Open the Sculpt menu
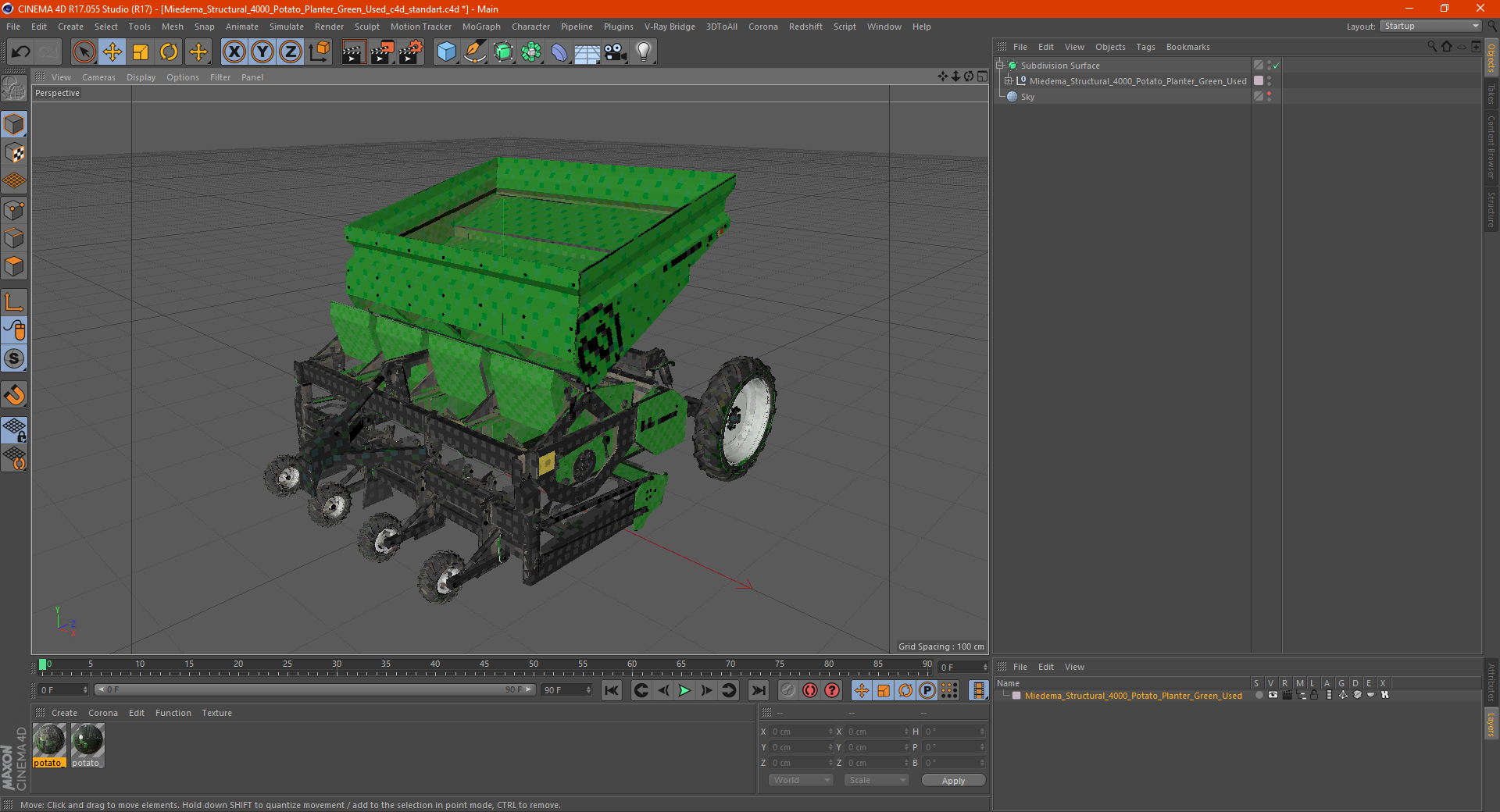1500x812 pixels. [367, 27]
